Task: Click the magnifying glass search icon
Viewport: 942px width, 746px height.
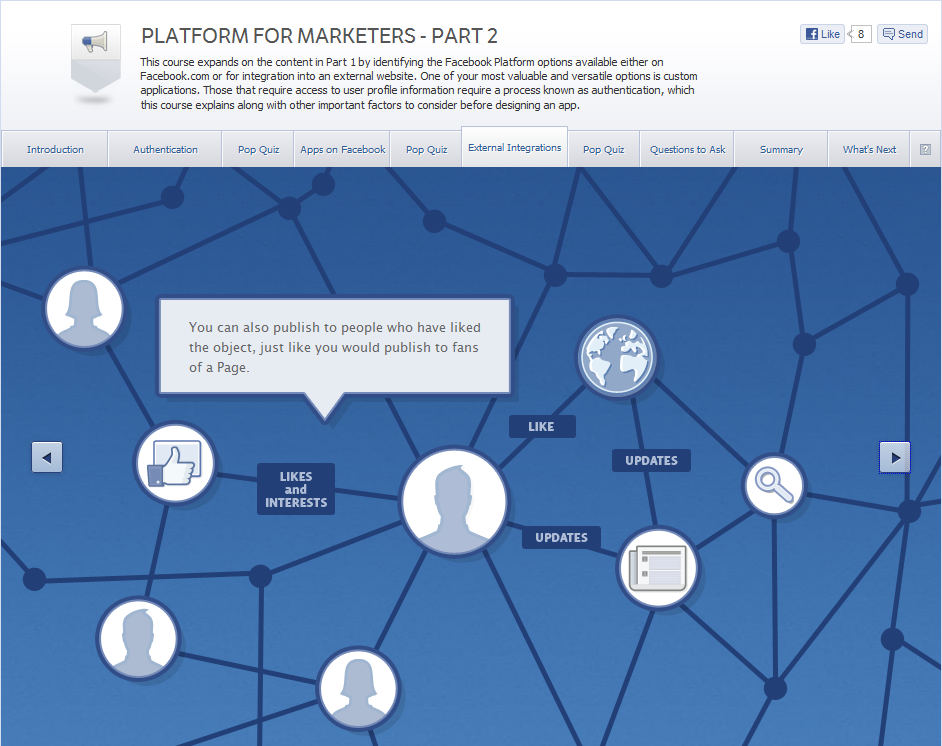Action: coord(774,485)
